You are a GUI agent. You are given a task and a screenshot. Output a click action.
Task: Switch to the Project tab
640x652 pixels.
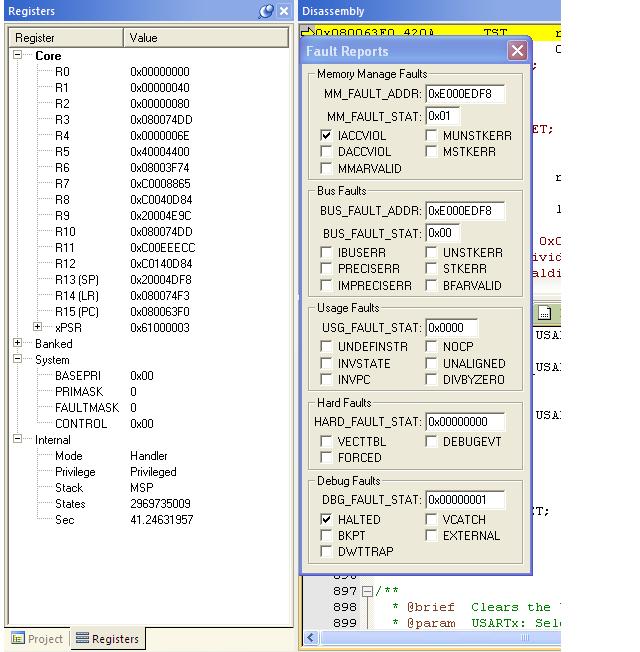pyautogui.click(x=37, y=638)
